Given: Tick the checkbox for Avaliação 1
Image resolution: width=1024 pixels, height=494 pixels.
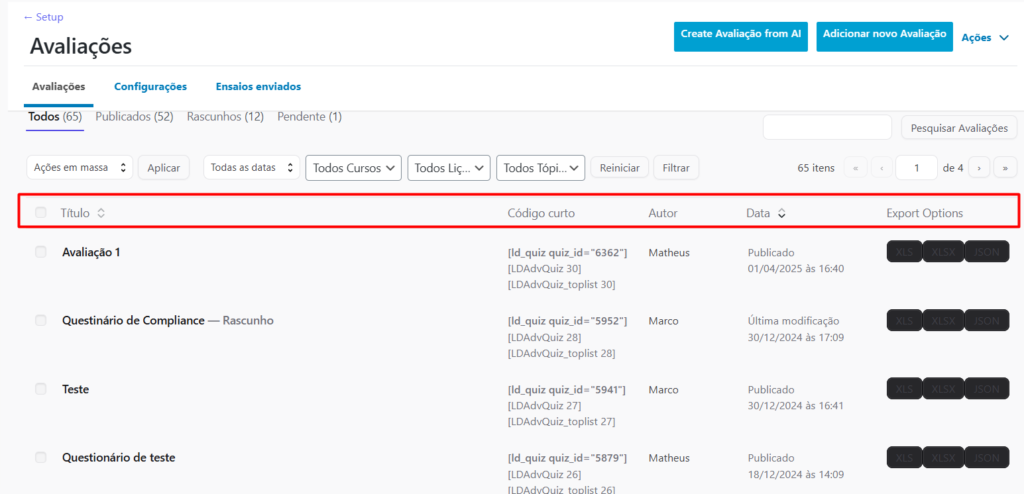Looking at the screenshot, I should point(41,252).
